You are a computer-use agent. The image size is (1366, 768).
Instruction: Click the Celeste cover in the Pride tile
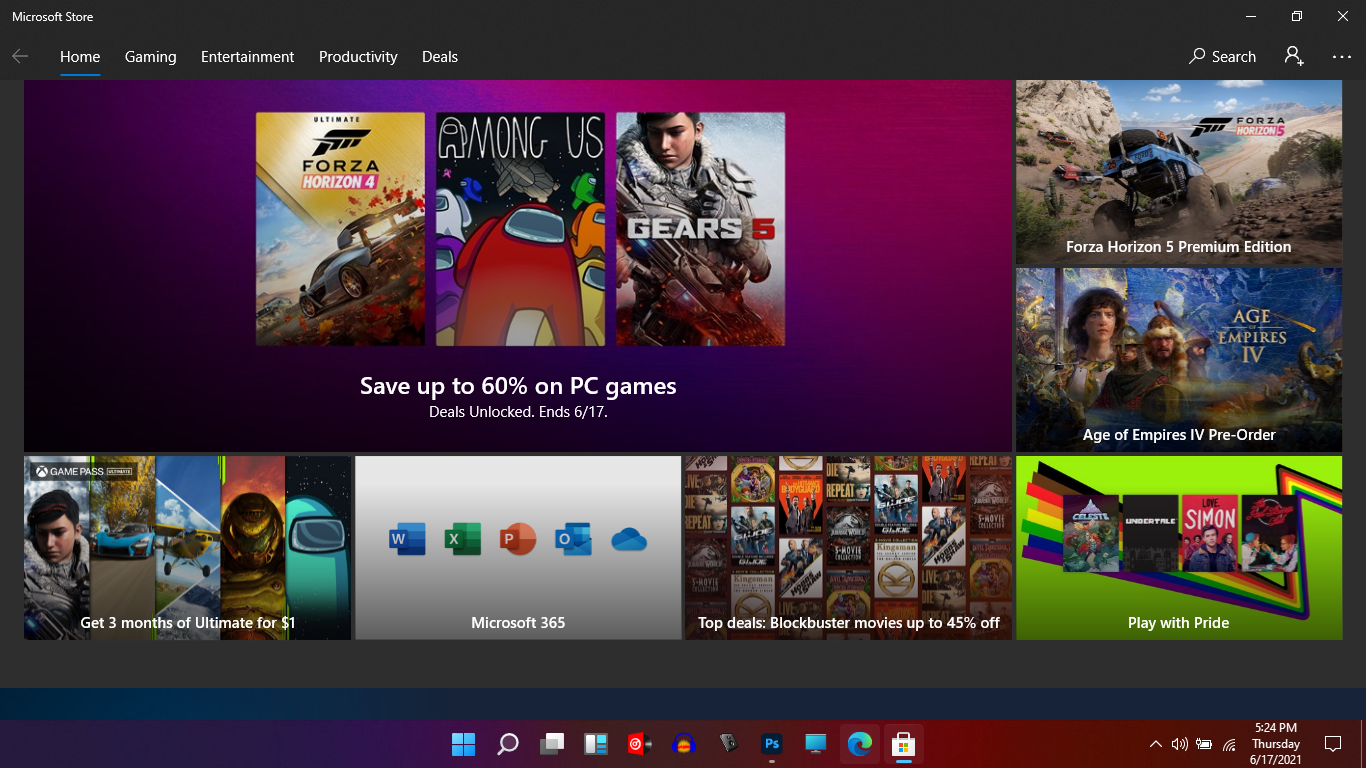coord(1091,533)
